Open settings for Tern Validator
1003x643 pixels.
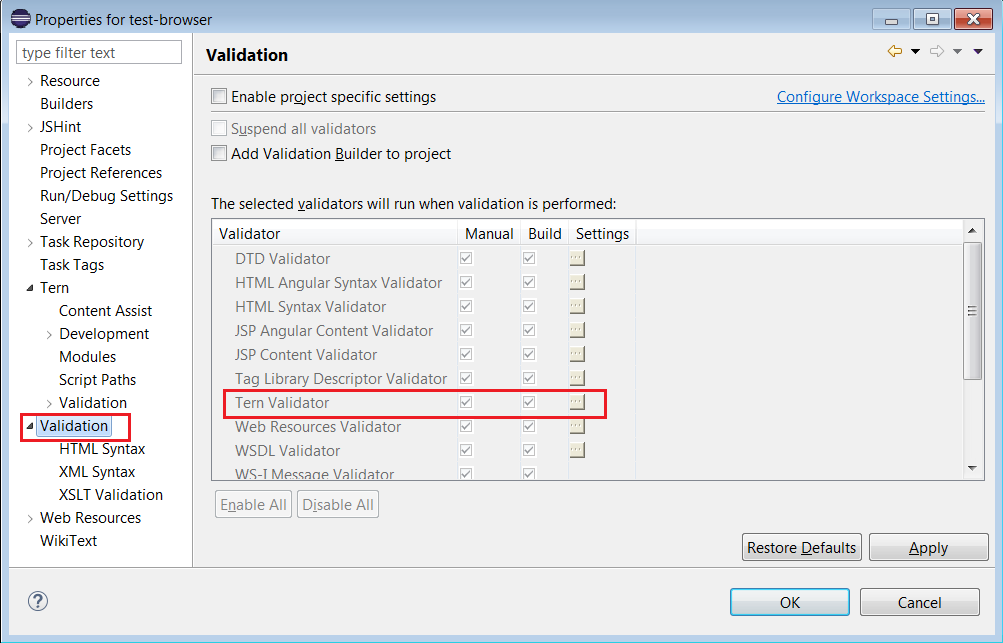pyautogui.click(x=577, y=402)
